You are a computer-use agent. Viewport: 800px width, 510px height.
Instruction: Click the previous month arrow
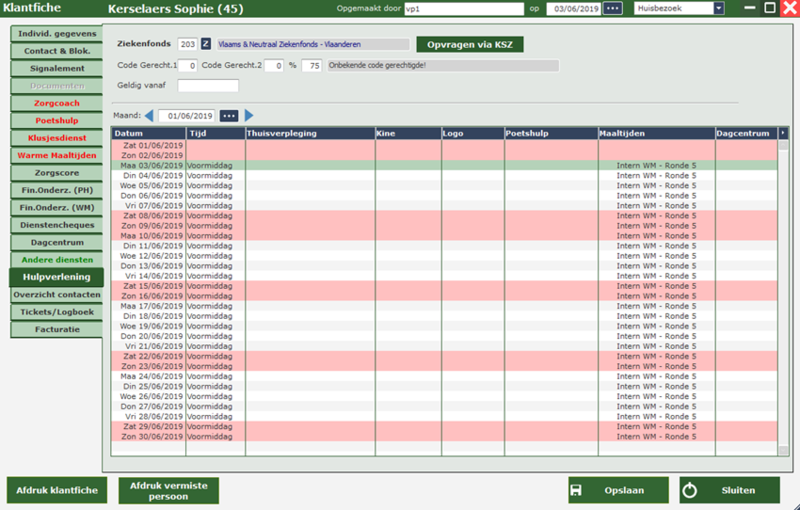(x=149, y=115)
